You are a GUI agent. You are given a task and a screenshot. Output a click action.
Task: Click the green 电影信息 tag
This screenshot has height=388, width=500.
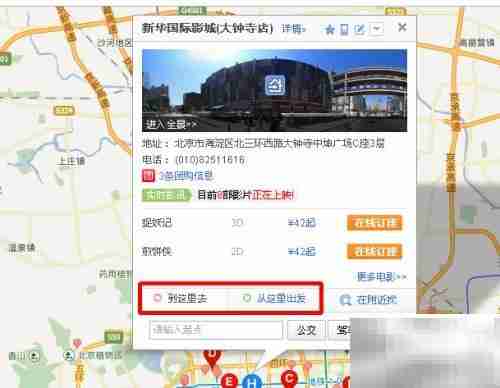[x=167, y=195]
